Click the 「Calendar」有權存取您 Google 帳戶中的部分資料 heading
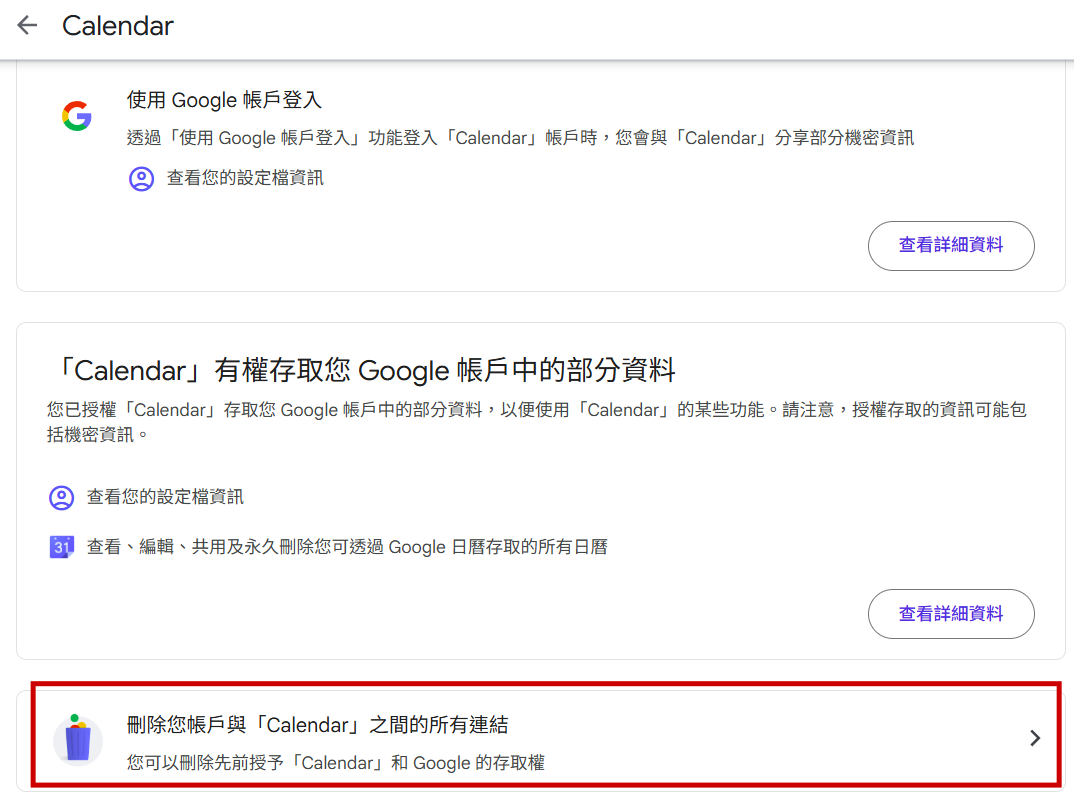 click(x=362, y=371)
